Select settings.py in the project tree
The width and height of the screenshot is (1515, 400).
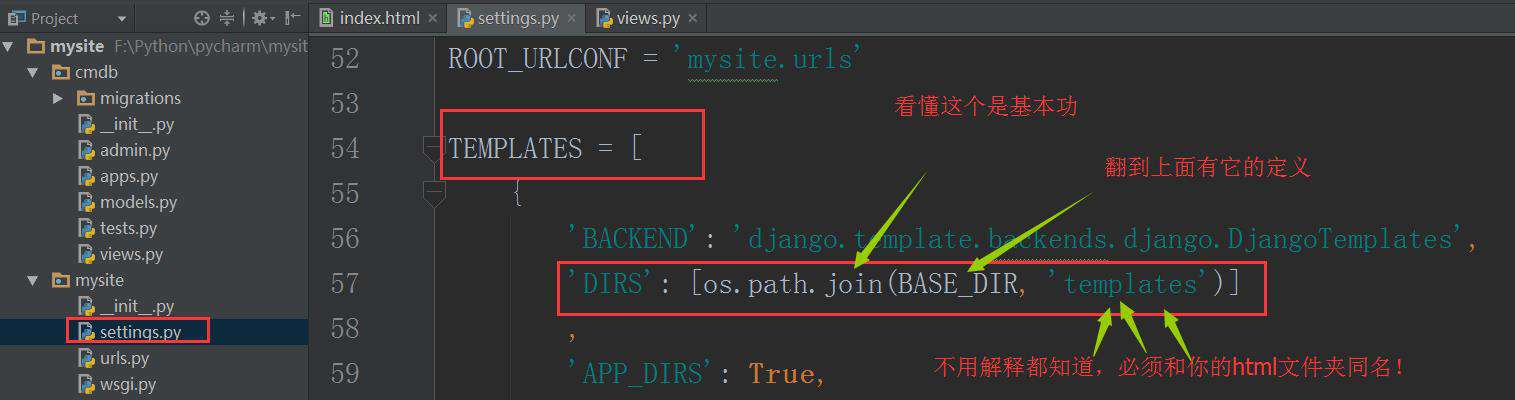(140, 331)
